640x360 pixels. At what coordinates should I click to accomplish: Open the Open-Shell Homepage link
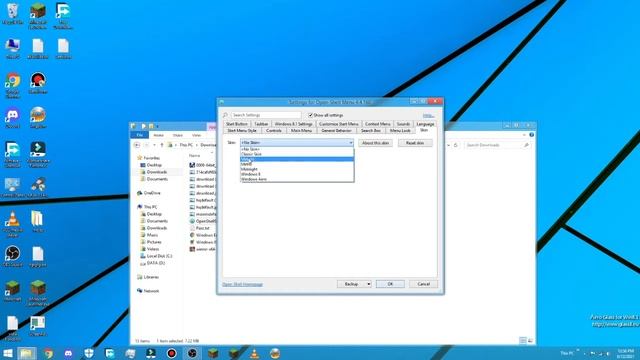[x=242, y=284]
